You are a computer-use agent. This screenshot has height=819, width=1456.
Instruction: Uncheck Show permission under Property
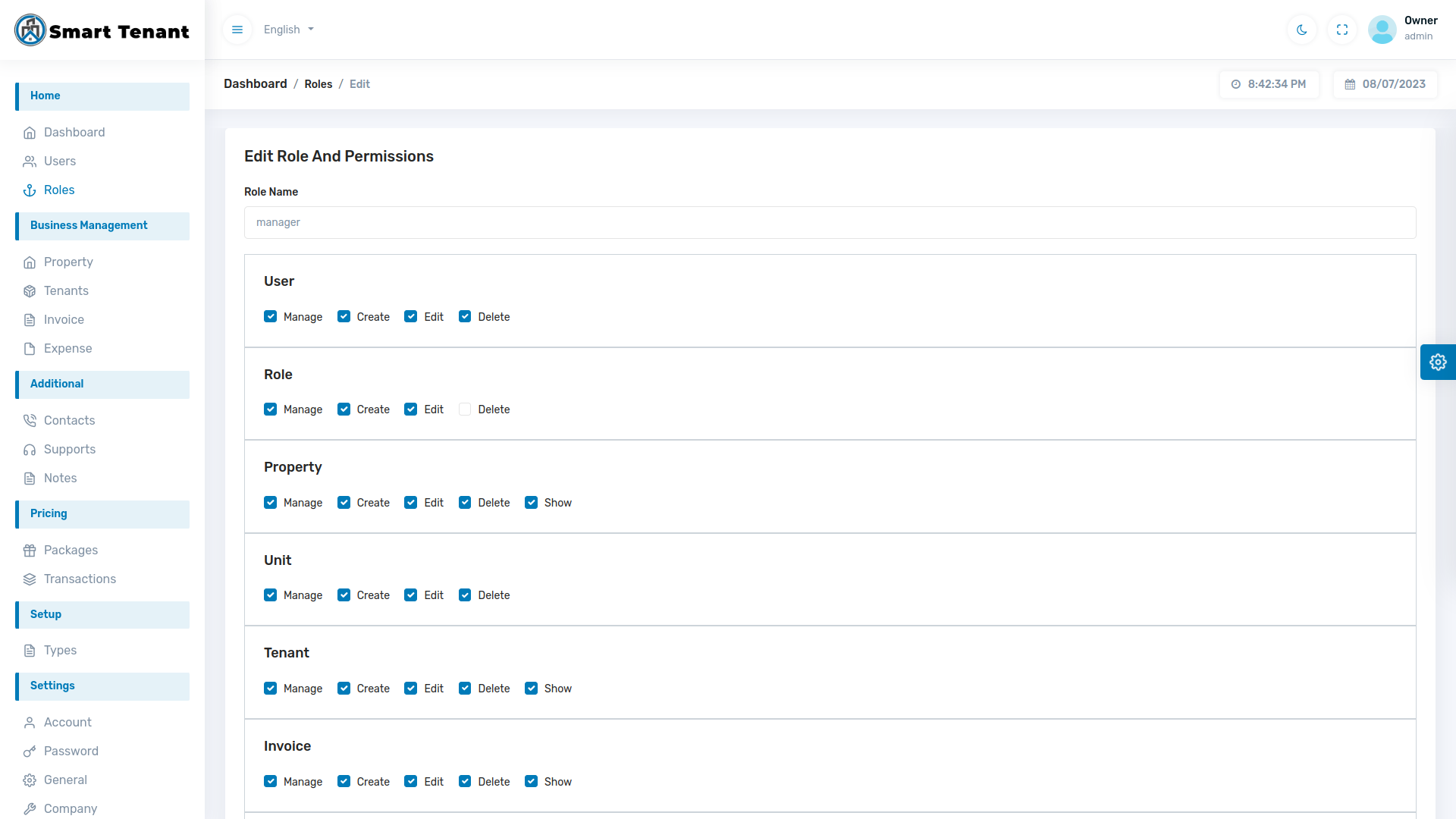click(x=532, y=503)
